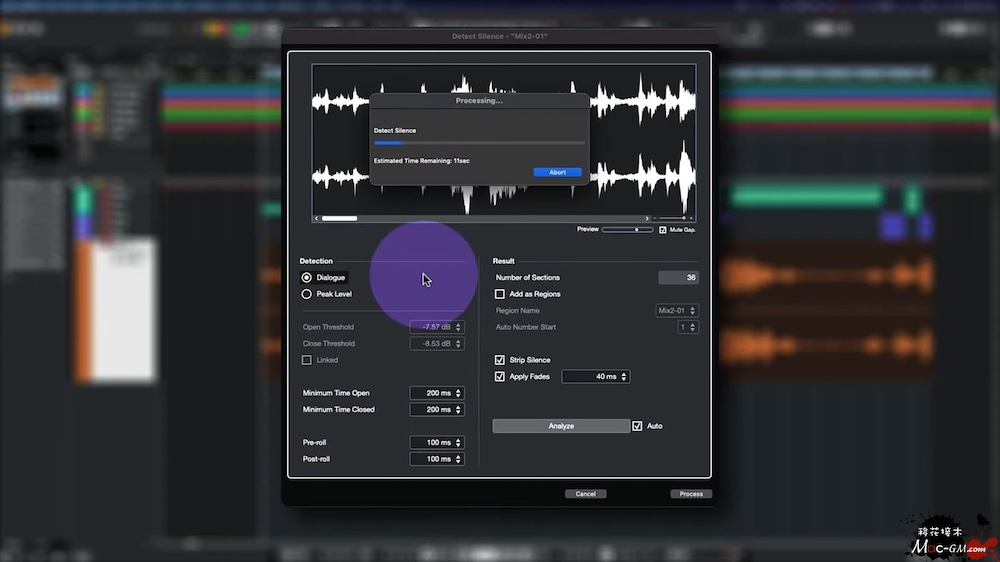Toggle the Apply Fades checkbox
The image size is (1000, 562).
point(500,377)
